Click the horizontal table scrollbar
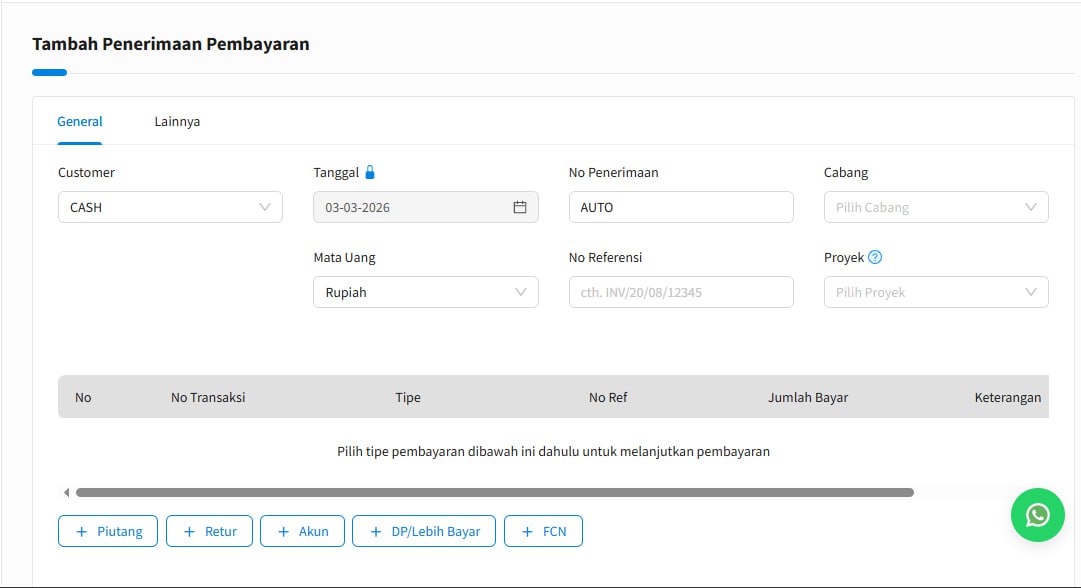Screen dimensions: 1081x588 point(494,492)
